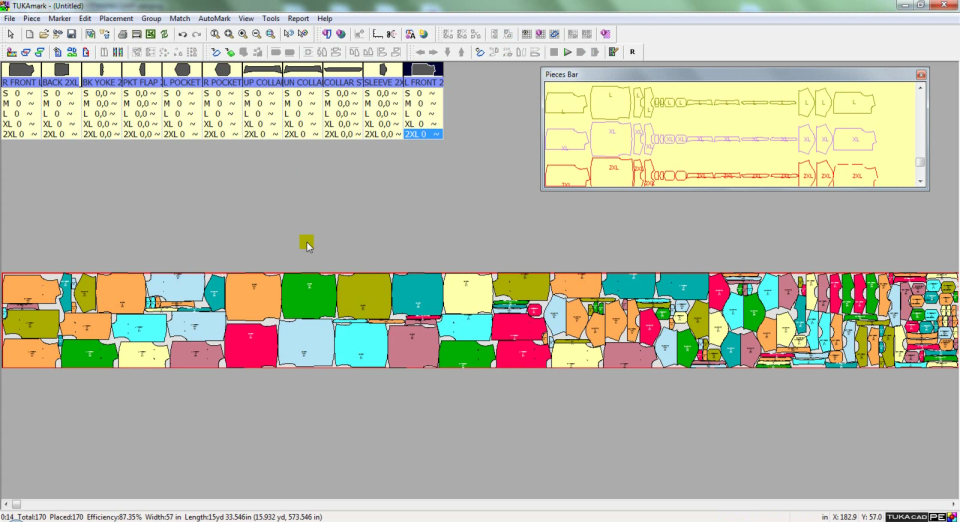The height and width of the screenshot is (522, 960).
Task: Click the zoom in magnifier with plus
Action: coord(243,34)
